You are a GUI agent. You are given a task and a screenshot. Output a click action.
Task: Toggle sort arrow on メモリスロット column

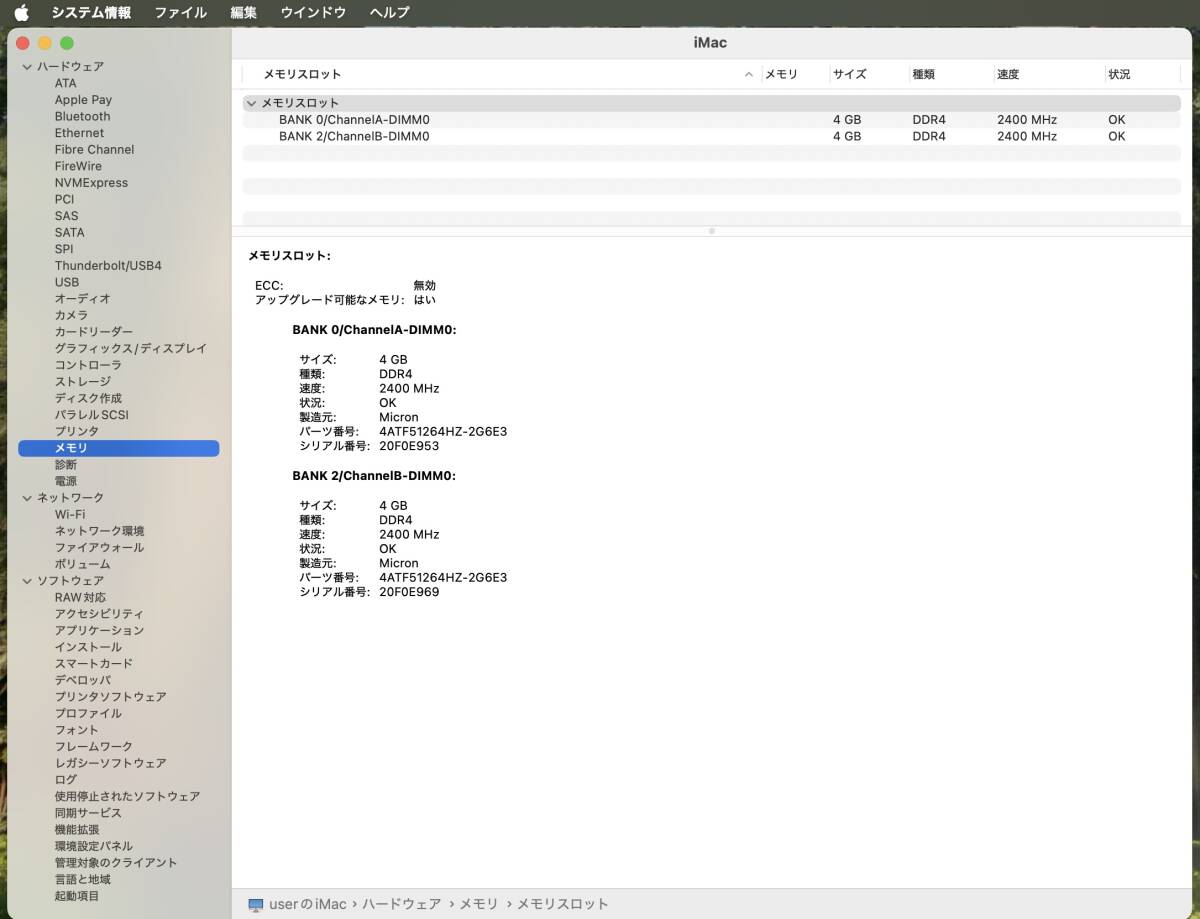coord(749,74)
